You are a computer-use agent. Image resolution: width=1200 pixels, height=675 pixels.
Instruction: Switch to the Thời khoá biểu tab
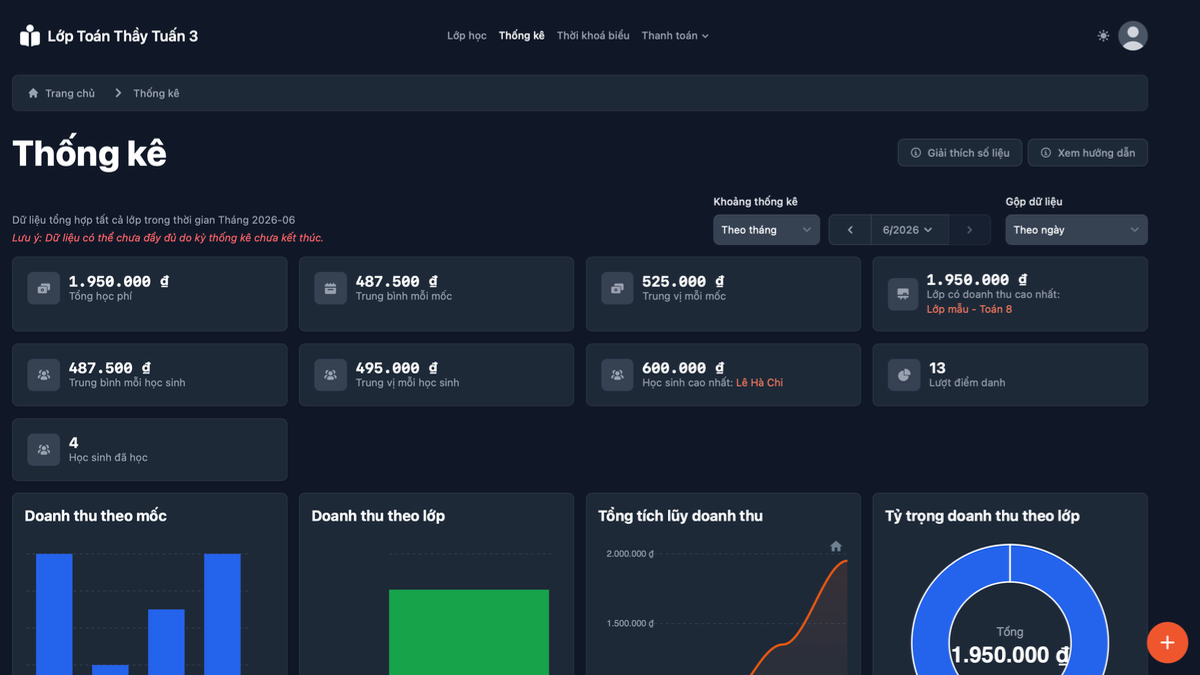(x=593, y=36)
